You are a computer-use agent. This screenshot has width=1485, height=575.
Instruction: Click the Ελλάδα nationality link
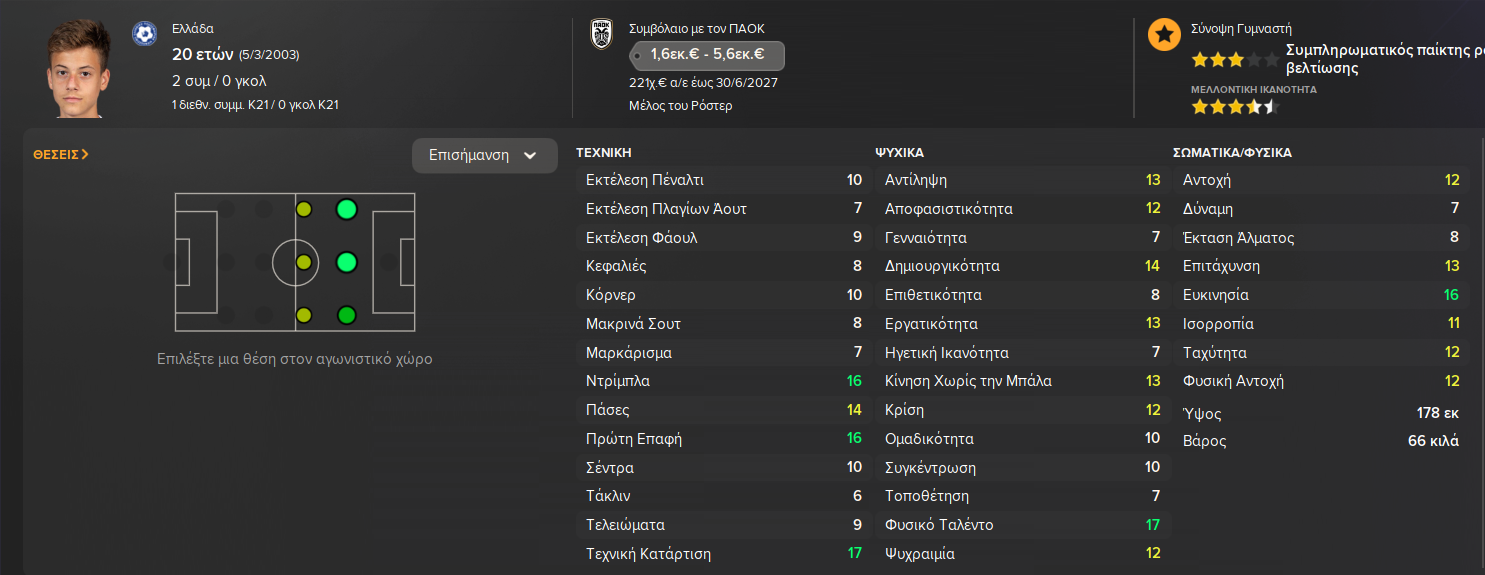pos(192,29)
